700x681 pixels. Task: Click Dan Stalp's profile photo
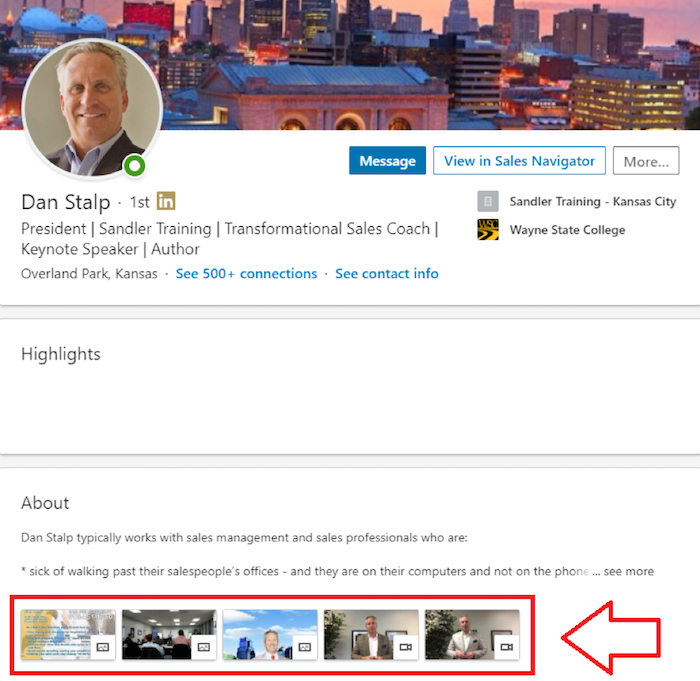point(92,108)
